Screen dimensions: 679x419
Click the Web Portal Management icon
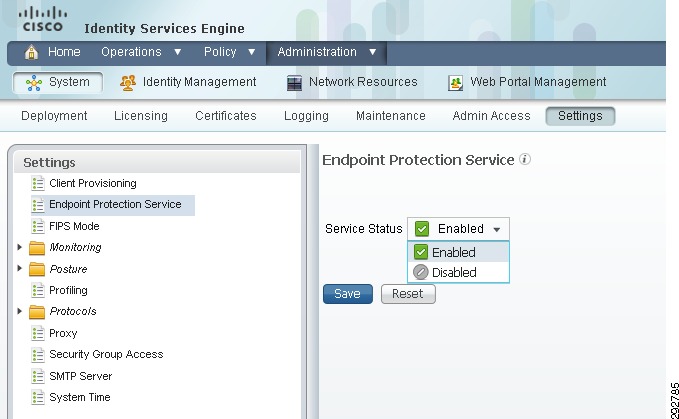point(455,83)
